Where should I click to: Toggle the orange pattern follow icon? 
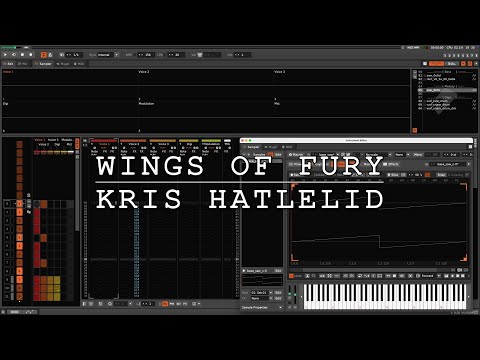43,55
